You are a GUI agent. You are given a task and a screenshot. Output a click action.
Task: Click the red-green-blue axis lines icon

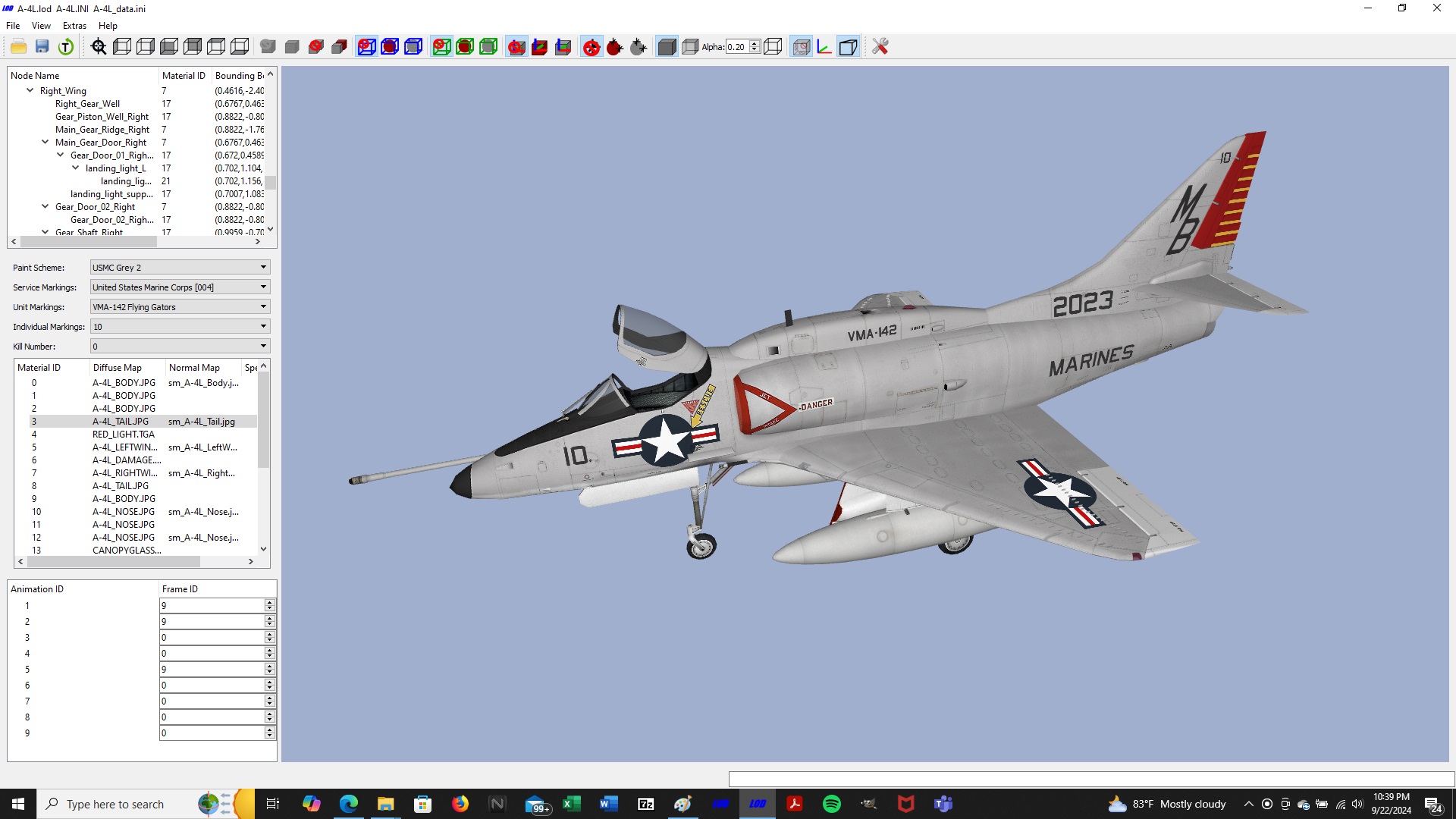824,47
